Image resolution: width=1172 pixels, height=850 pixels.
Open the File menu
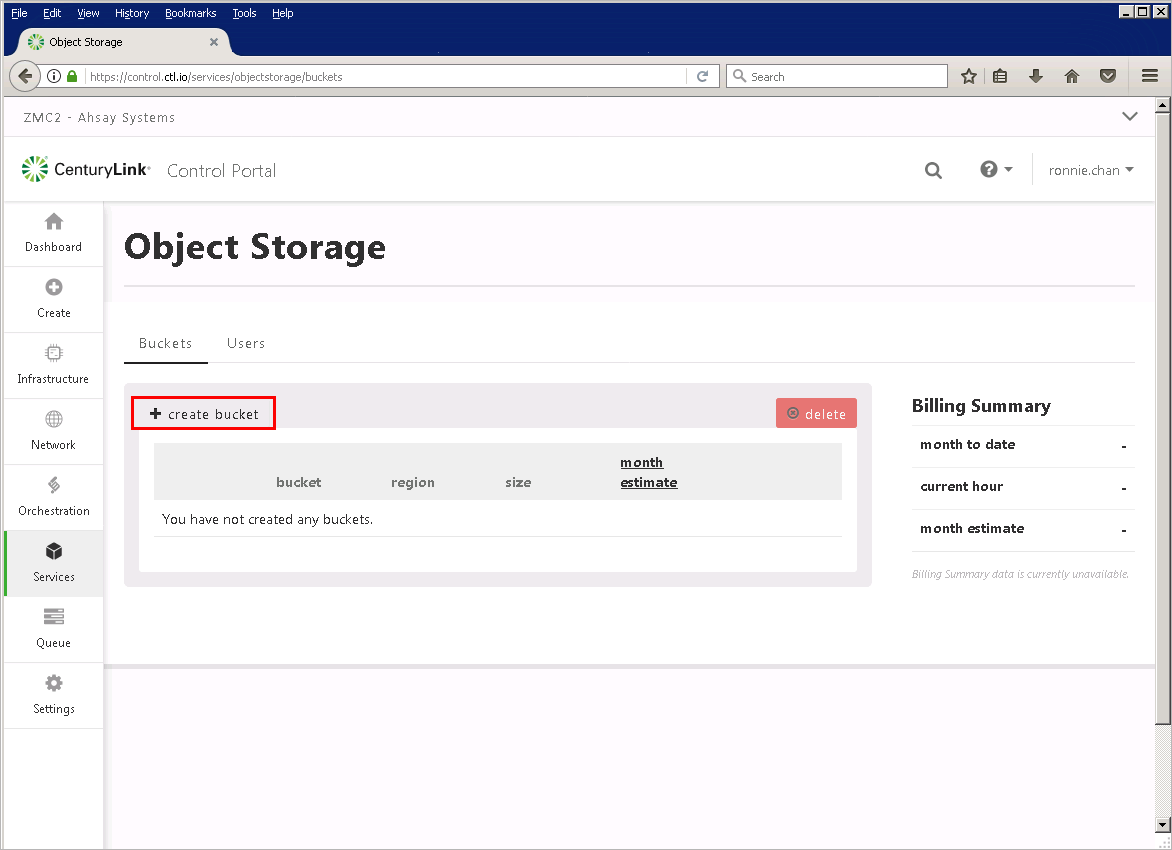(19, 13)
